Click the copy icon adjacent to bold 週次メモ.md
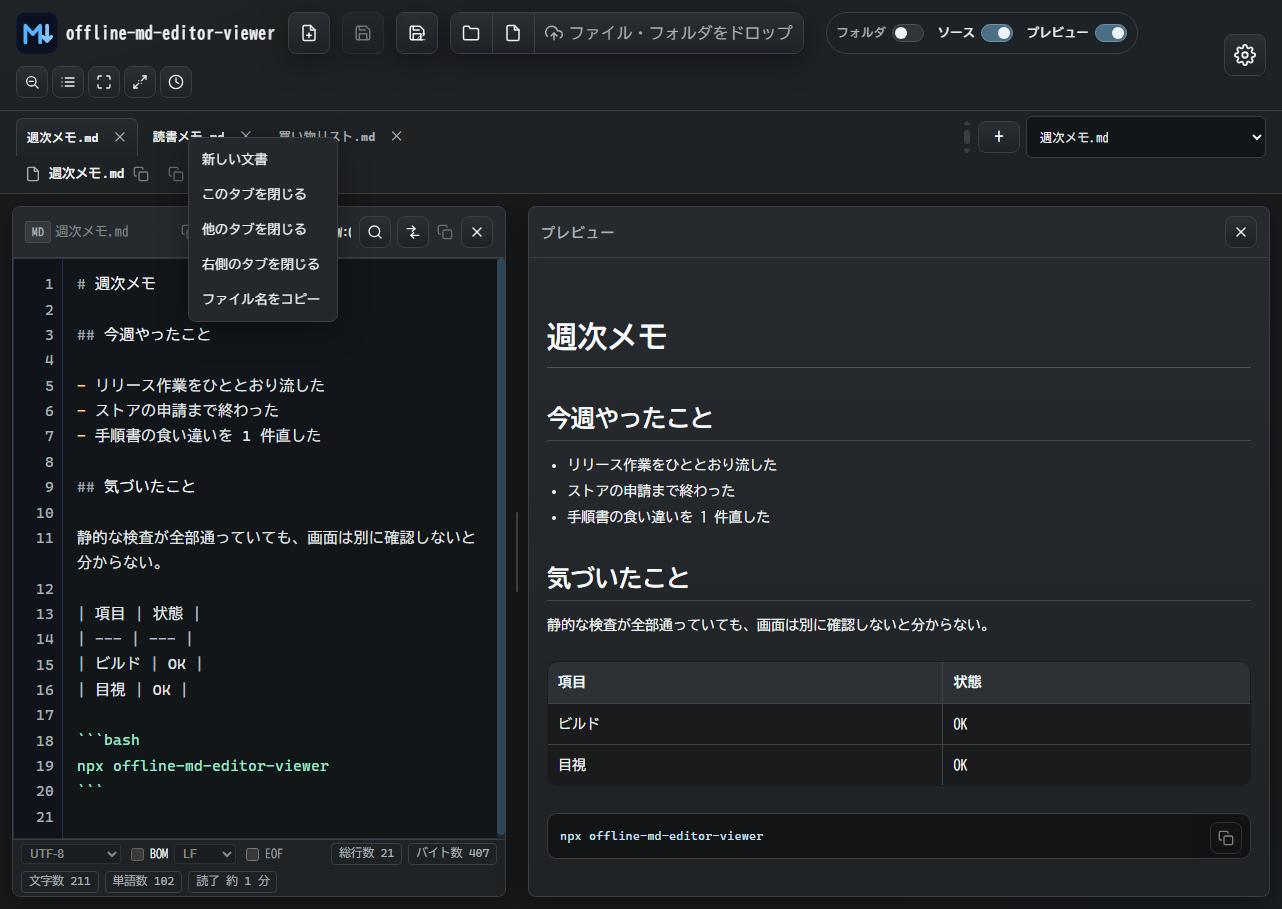Image resolution: width=1282 pixels, height=909 pixels. click(x=142, y=174)
